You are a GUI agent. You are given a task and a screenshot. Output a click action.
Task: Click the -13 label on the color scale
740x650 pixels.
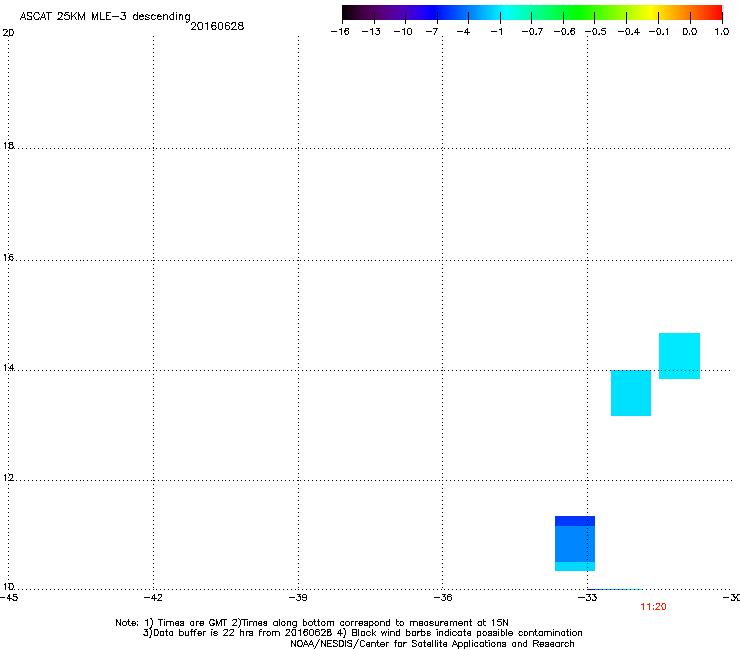tap(371, 32)
